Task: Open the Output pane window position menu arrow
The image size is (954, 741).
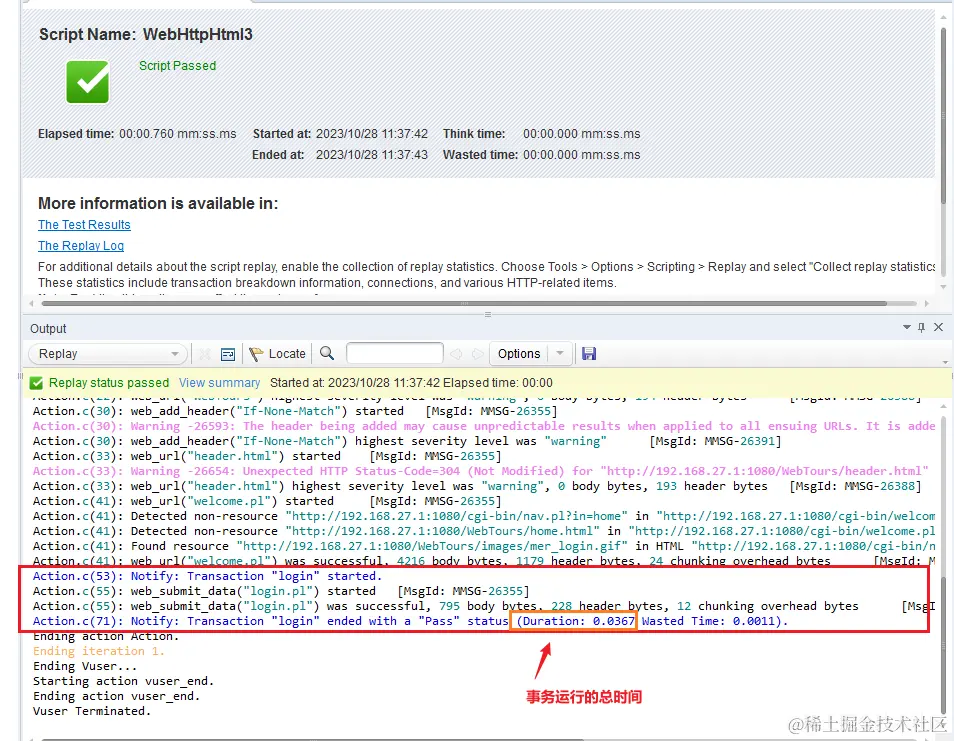Action: tap(907, 327)
